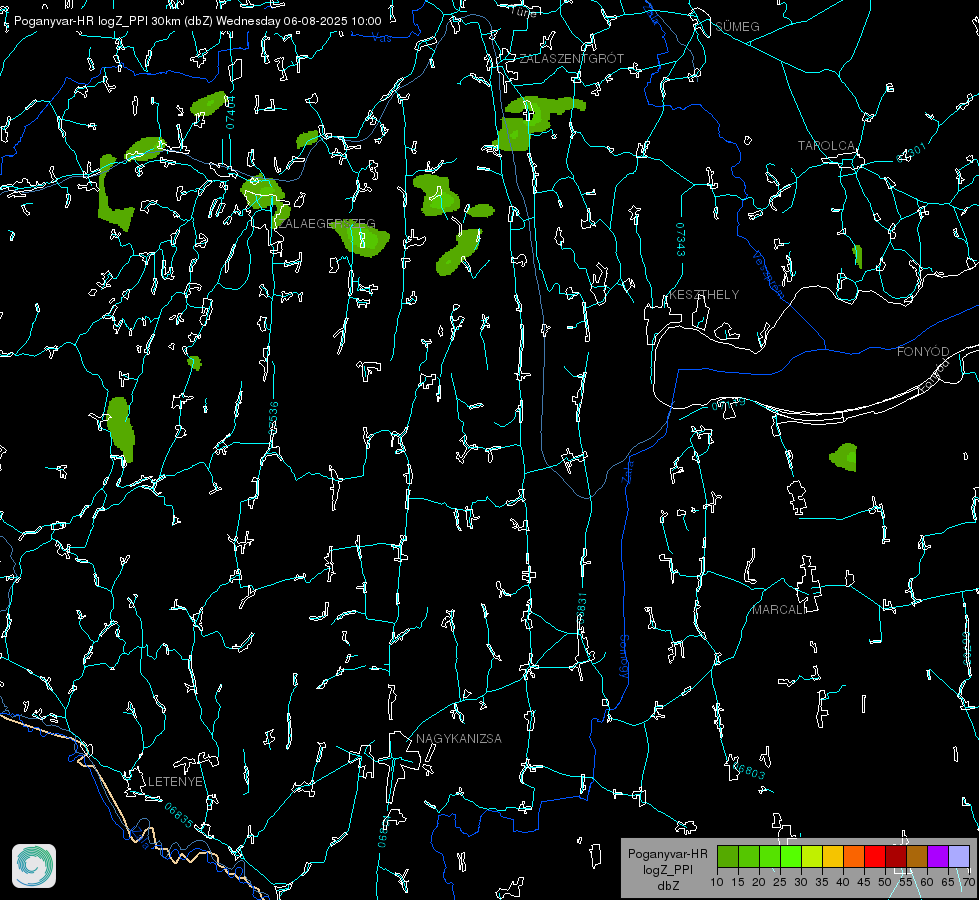Pick the dark red 50–55 dBZ swatch
This screenshot has height=900, width=979.
(897, 856)
